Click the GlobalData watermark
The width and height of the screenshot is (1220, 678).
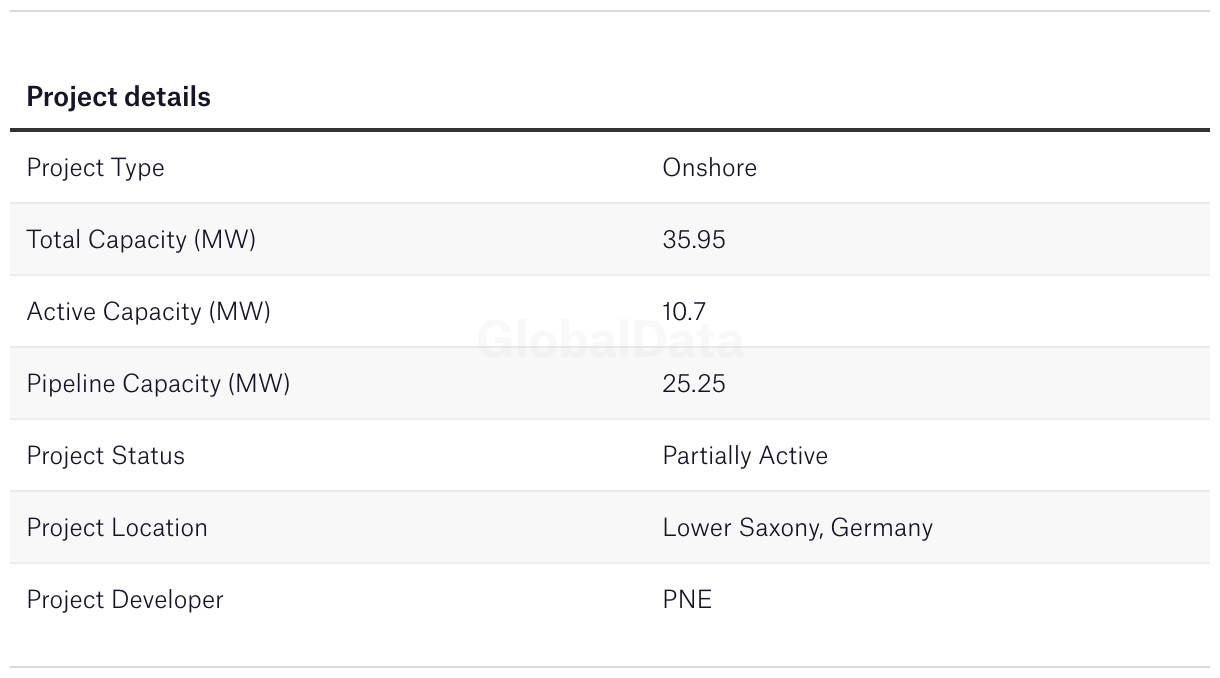[610, 341]
